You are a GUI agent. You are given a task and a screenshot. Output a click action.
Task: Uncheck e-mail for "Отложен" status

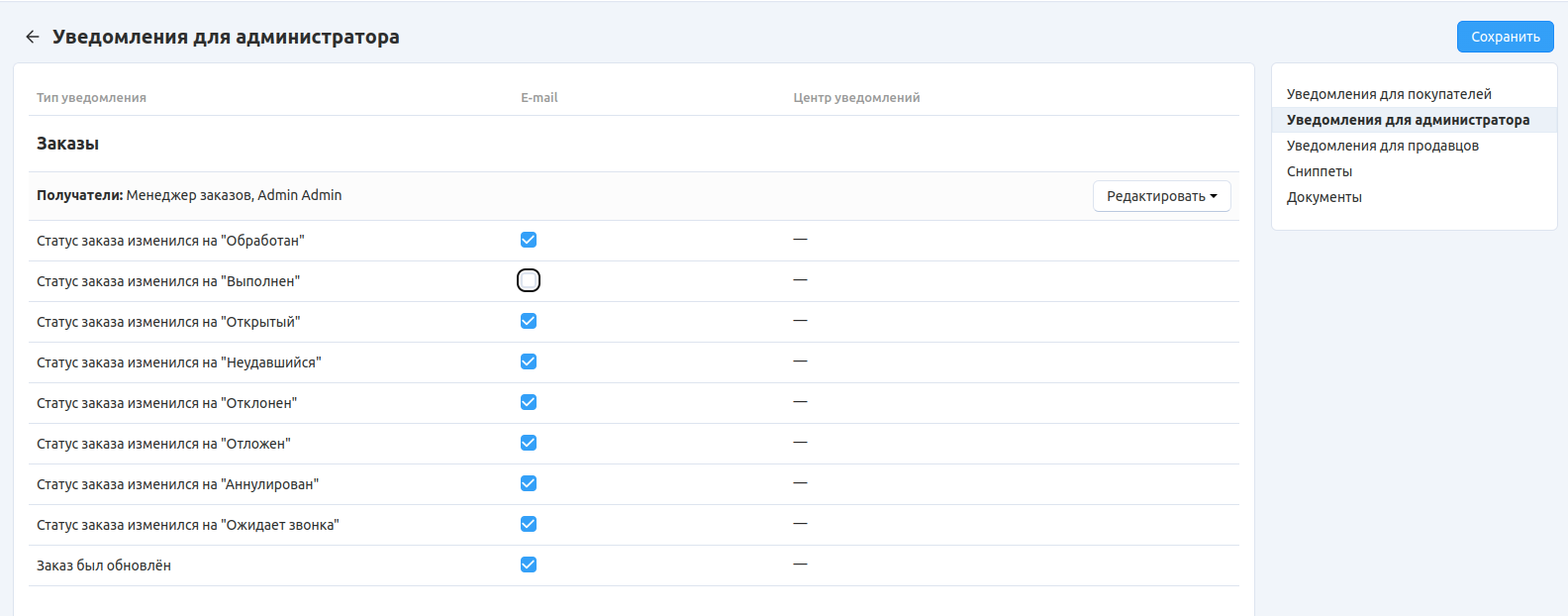click(529, 443)
